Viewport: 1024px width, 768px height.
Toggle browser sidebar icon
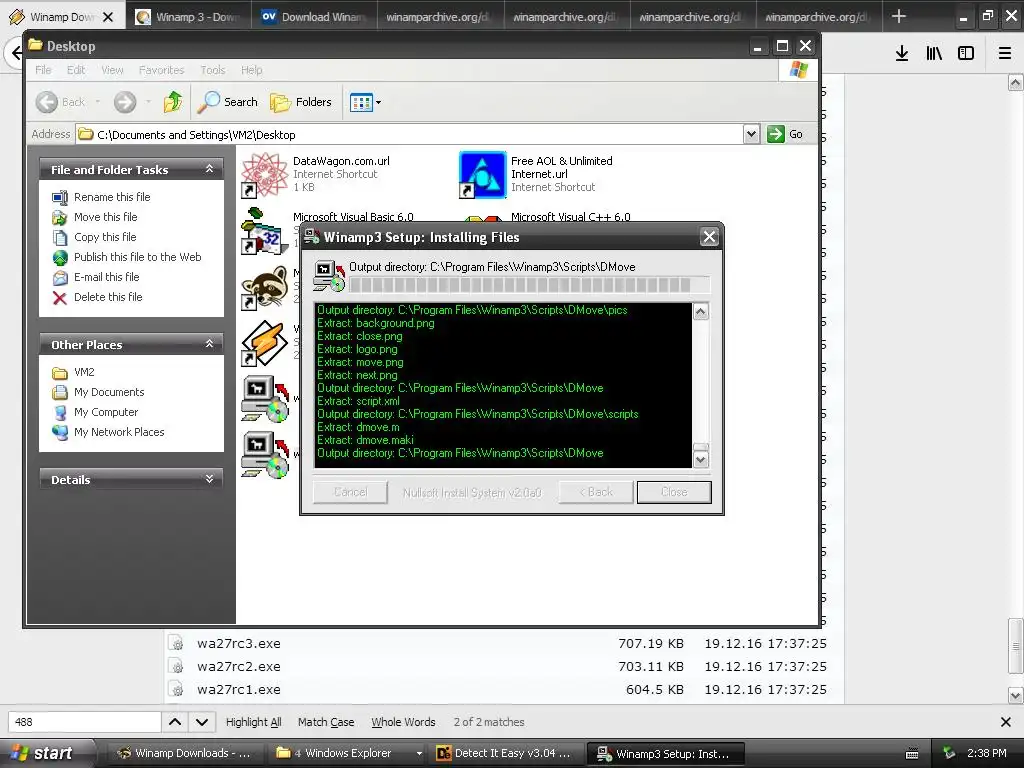[966, 54]
